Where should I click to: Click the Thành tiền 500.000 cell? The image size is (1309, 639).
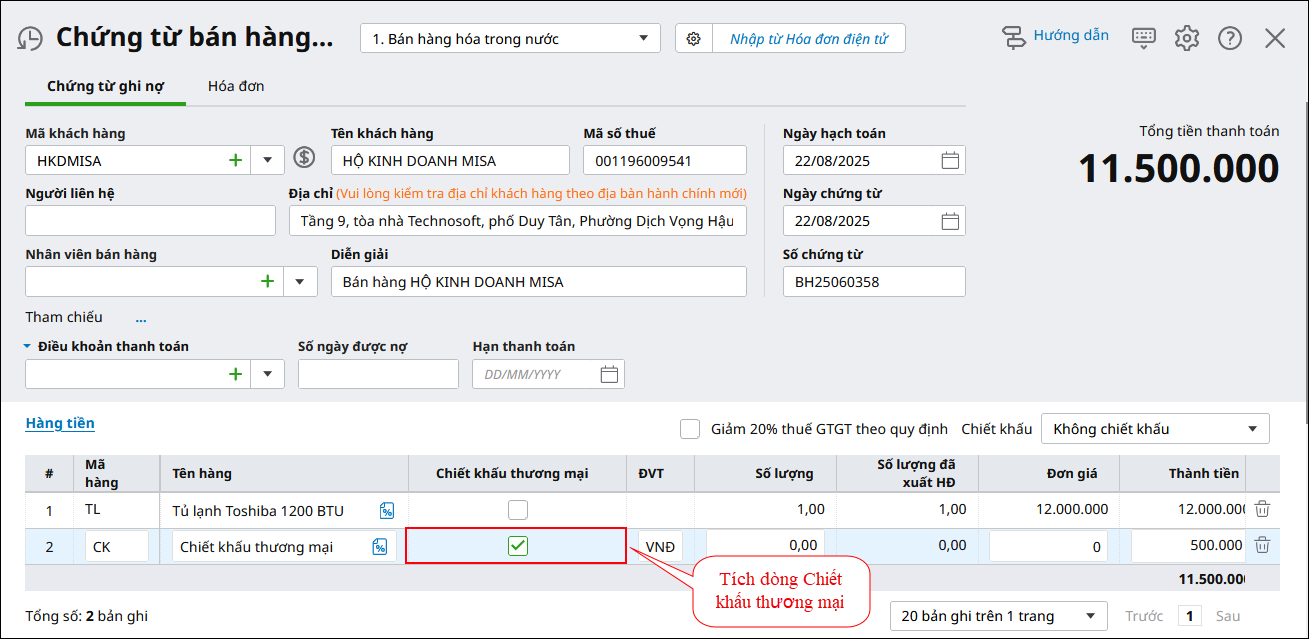[1189, 546]
